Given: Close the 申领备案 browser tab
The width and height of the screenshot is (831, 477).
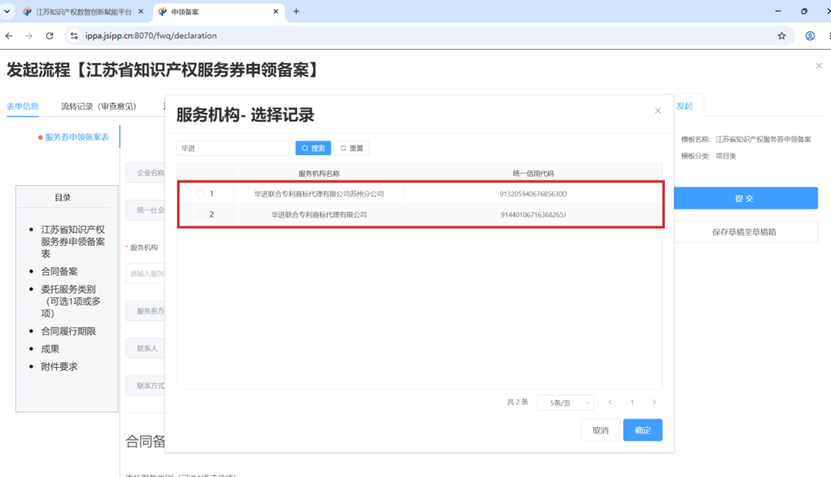Looking at the screenshot, I should (276, 11).
